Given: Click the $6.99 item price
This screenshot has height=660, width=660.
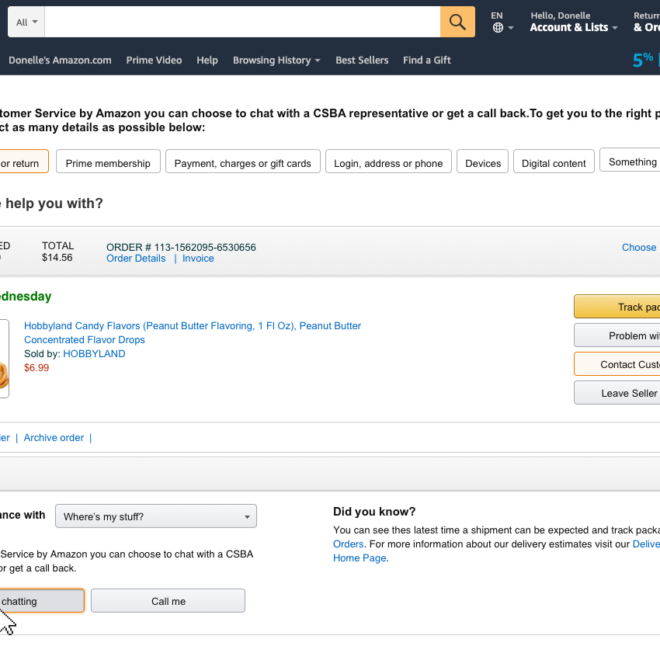Looking at the screenshot, I should tap(36, 367).
